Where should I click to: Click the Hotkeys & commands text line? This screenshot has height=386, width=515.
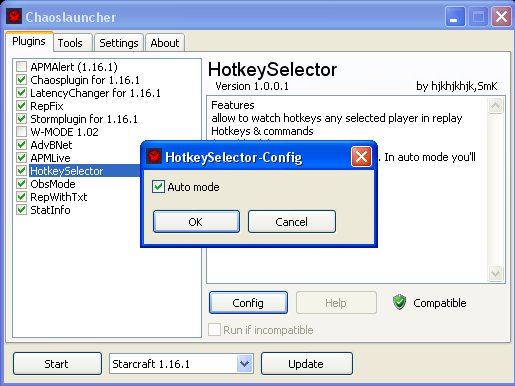click(x=262, y=131)
